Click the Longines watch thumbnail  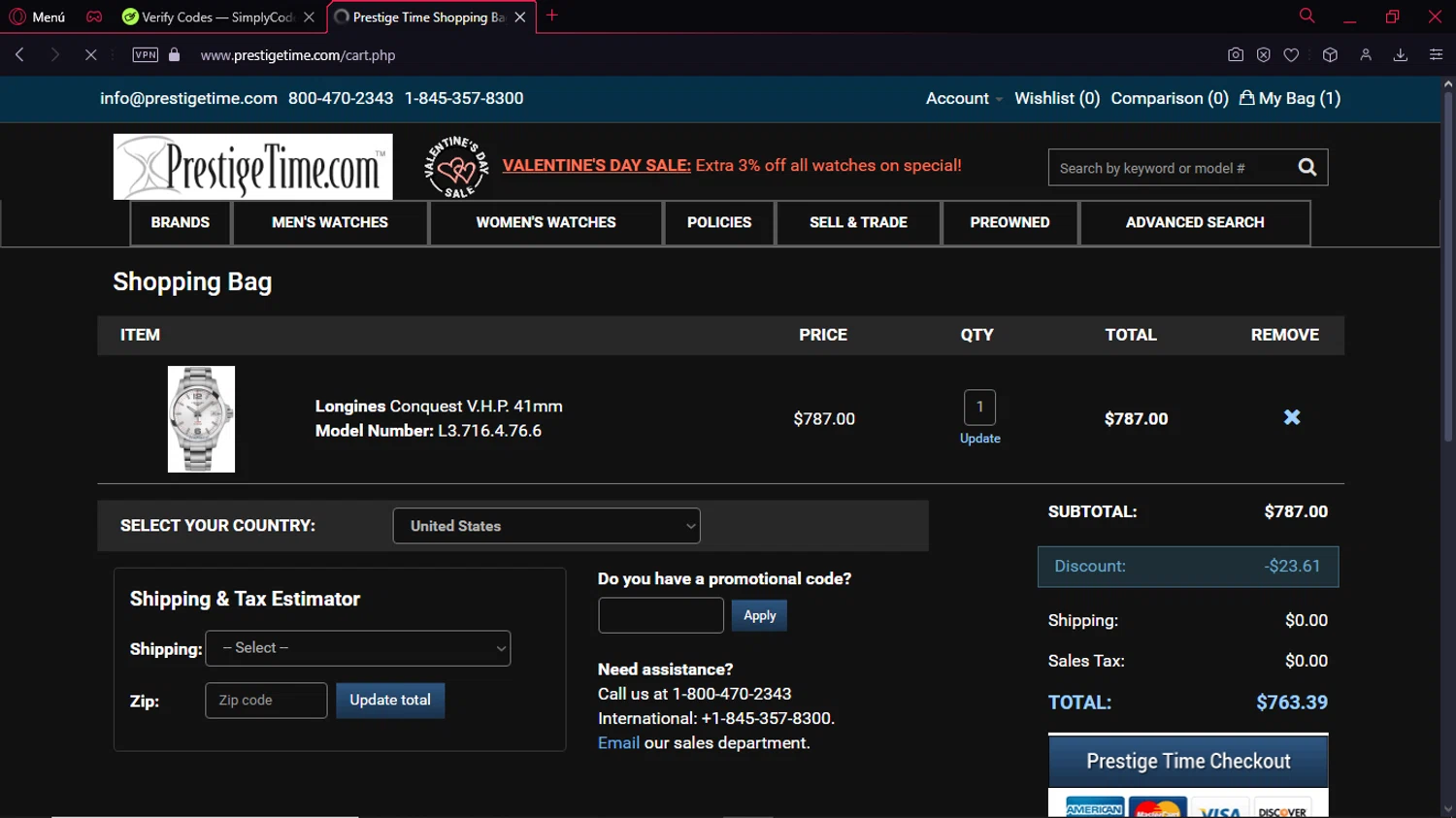click(201, 419)
